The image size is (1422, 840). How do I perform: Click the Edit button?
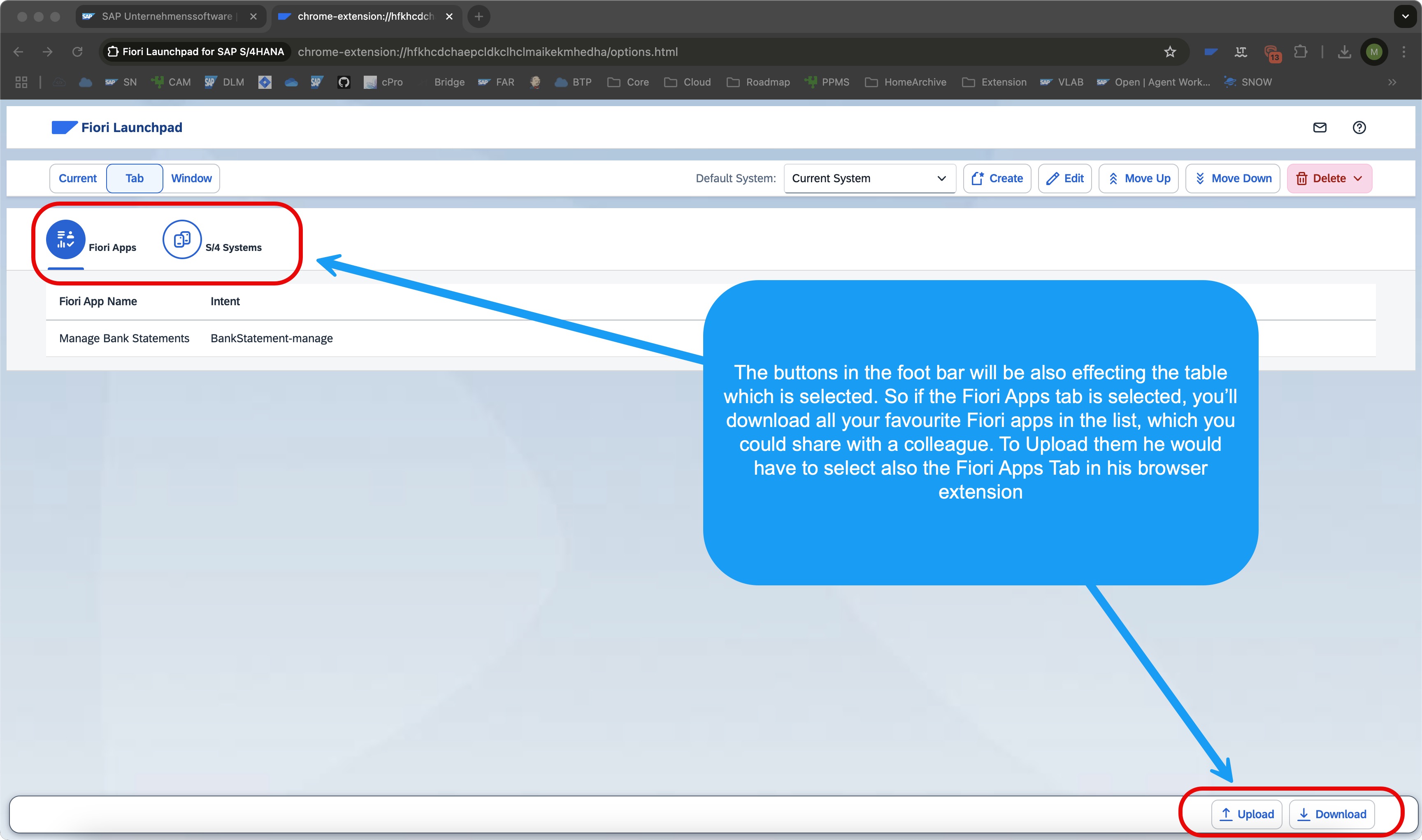click(1065, 178)
